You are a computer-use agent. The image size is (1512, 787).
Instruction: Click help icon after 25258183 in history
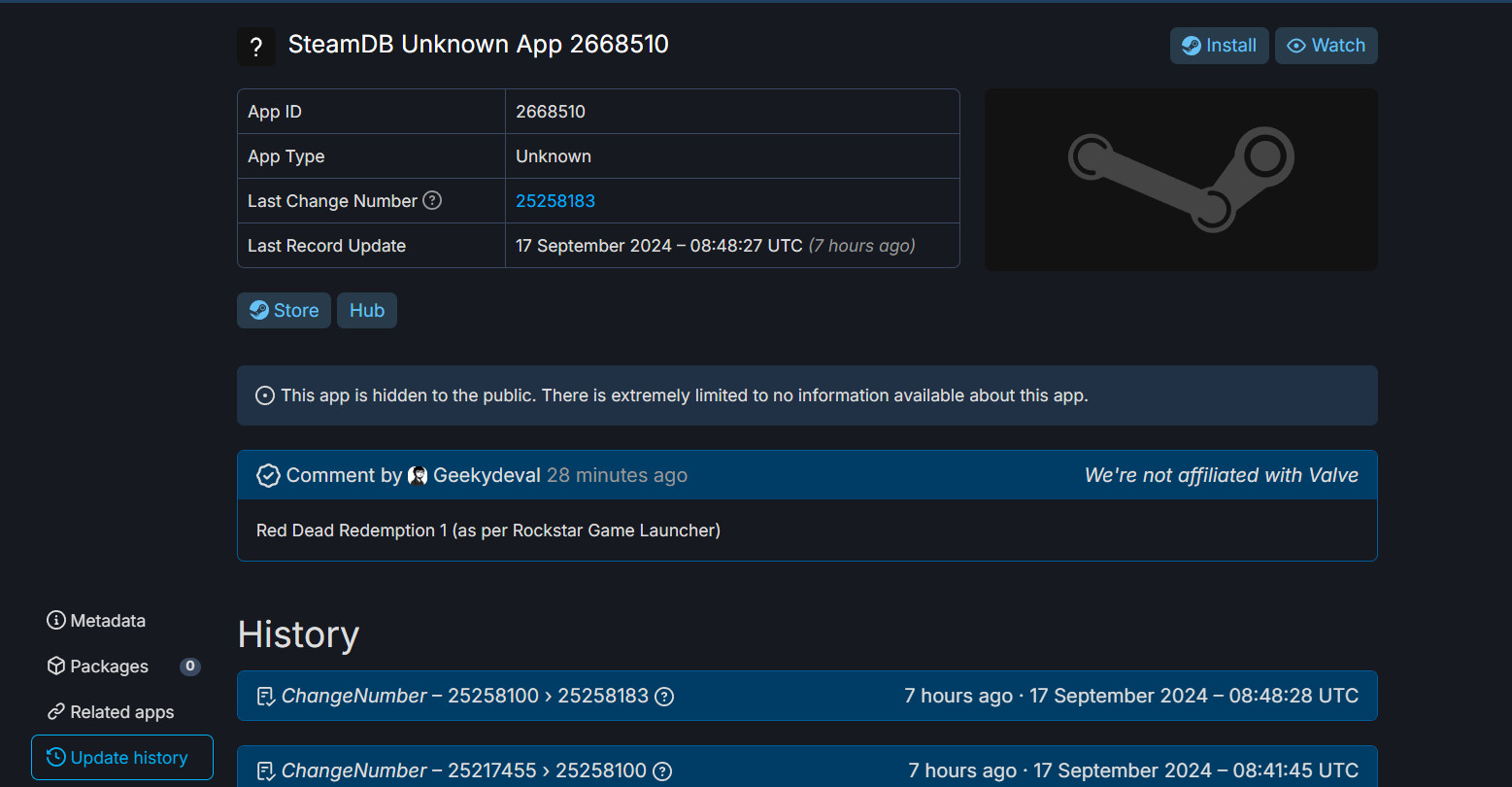pyautogui.click(x=664, y=696)
